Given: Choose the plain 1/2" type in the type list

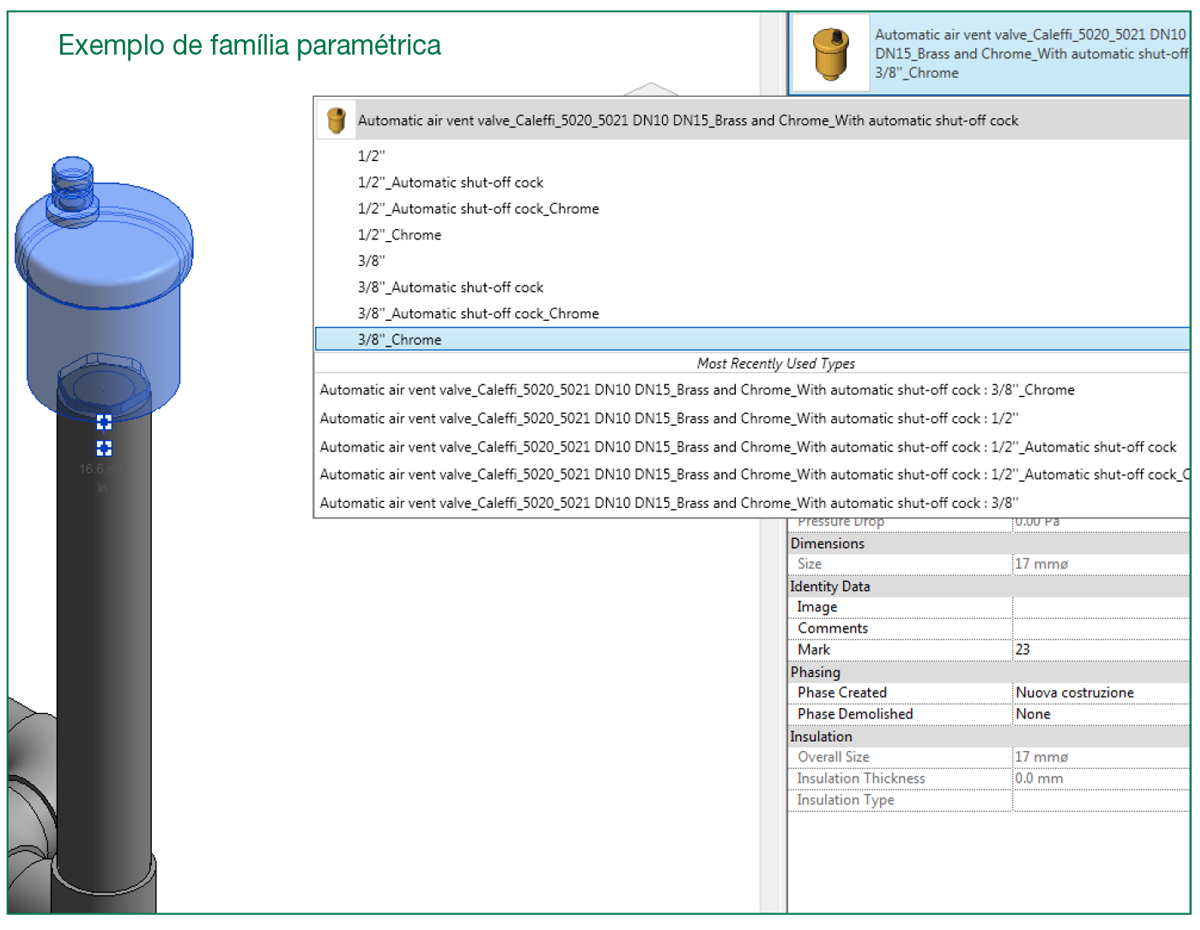Looking at the screenshot, I should [x=372, y=157].
